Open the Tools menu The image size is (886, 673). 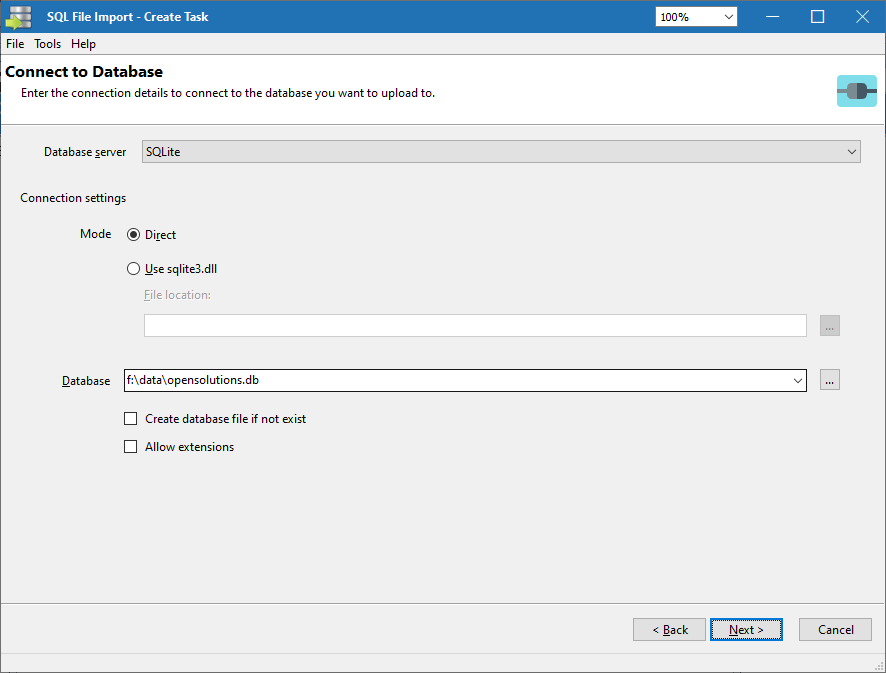47,44
